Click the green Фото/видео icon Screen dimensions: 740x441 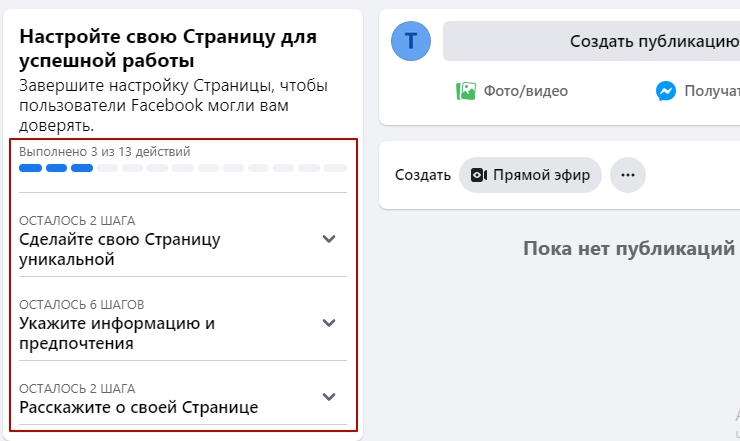click(x=466, y=91)
